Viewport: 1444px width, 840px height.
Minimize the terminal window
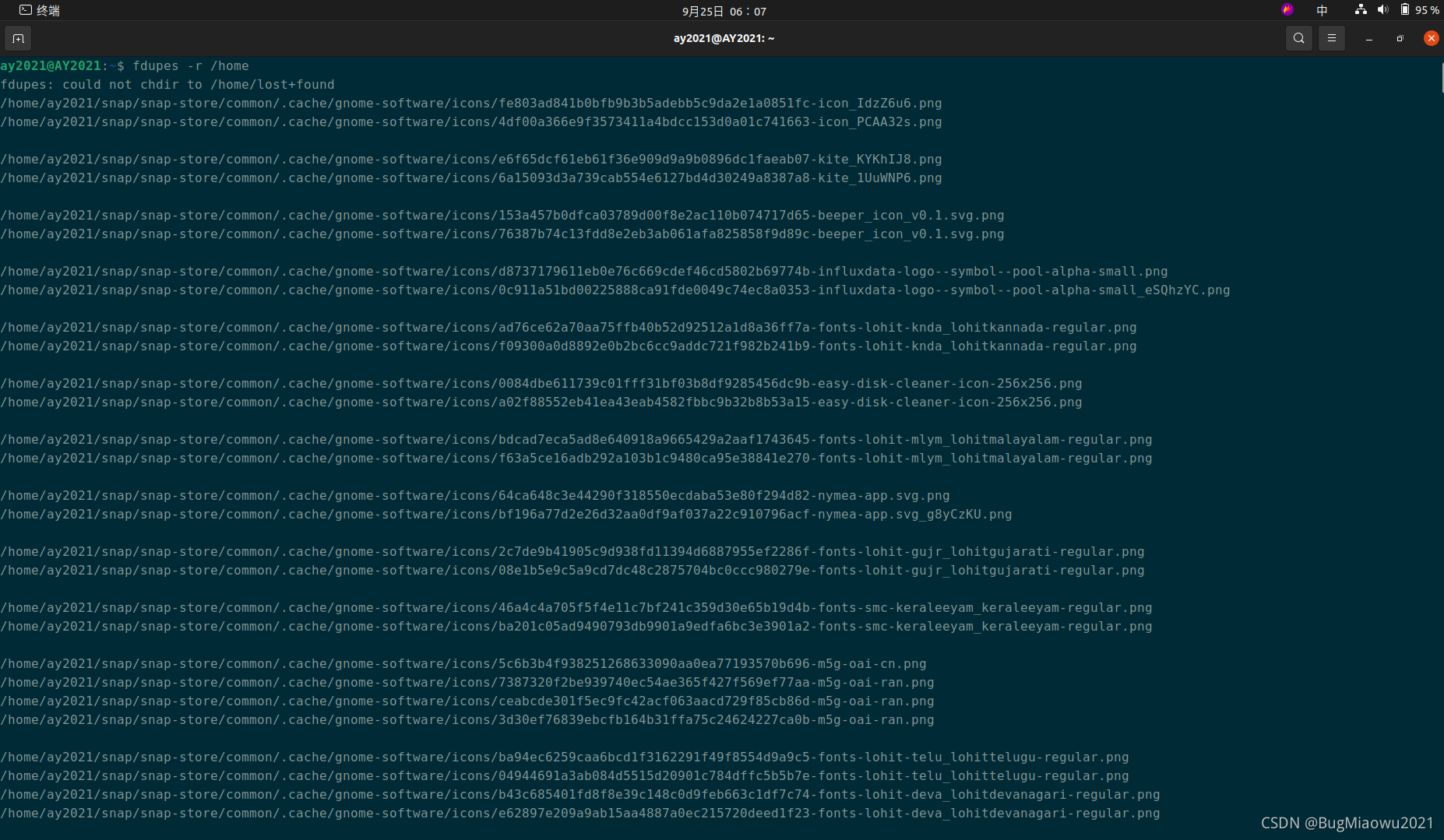click(1368, 38)
